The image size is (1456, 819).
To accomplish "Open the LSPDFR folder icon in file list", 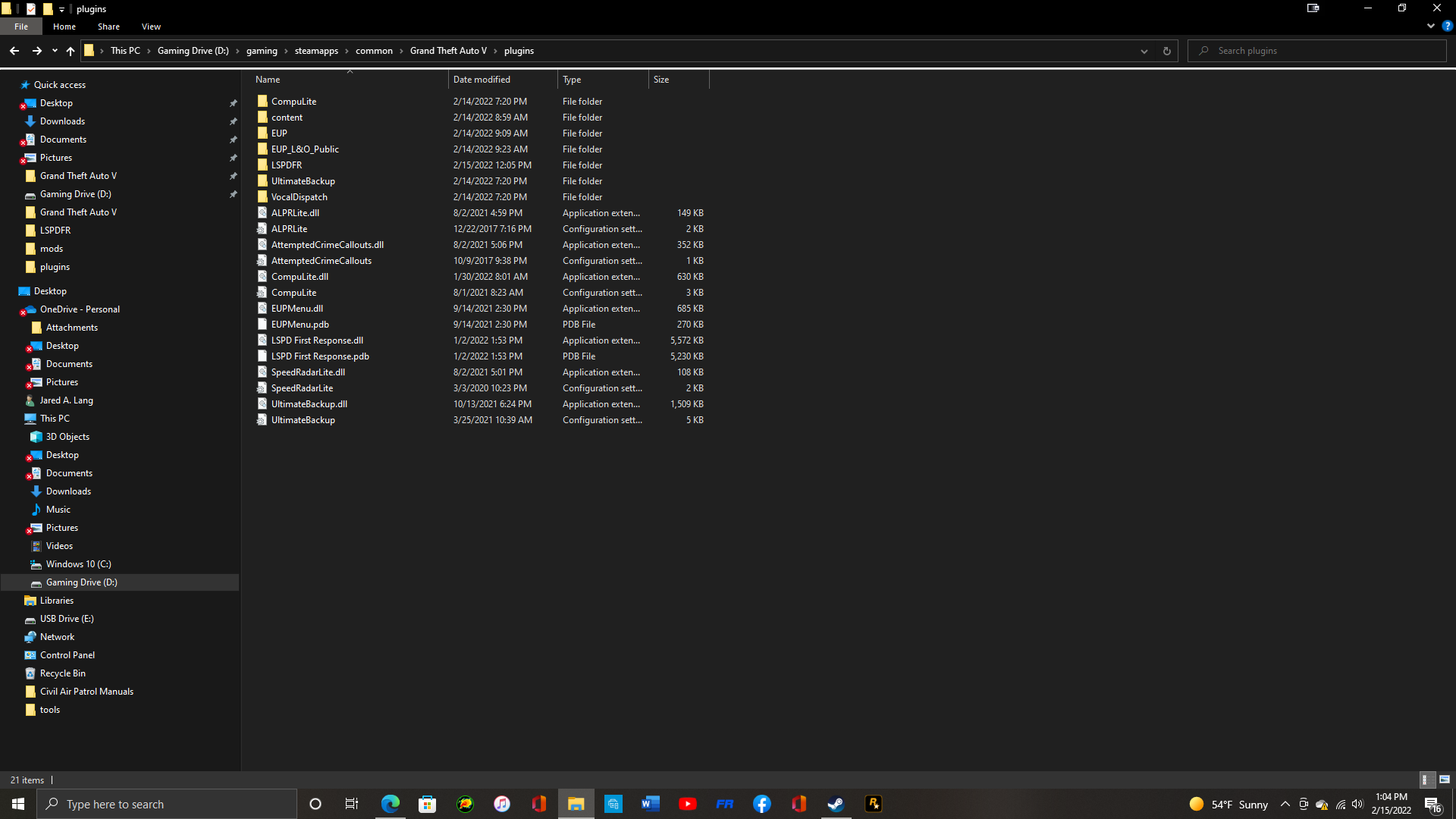I will click(262, 165).
